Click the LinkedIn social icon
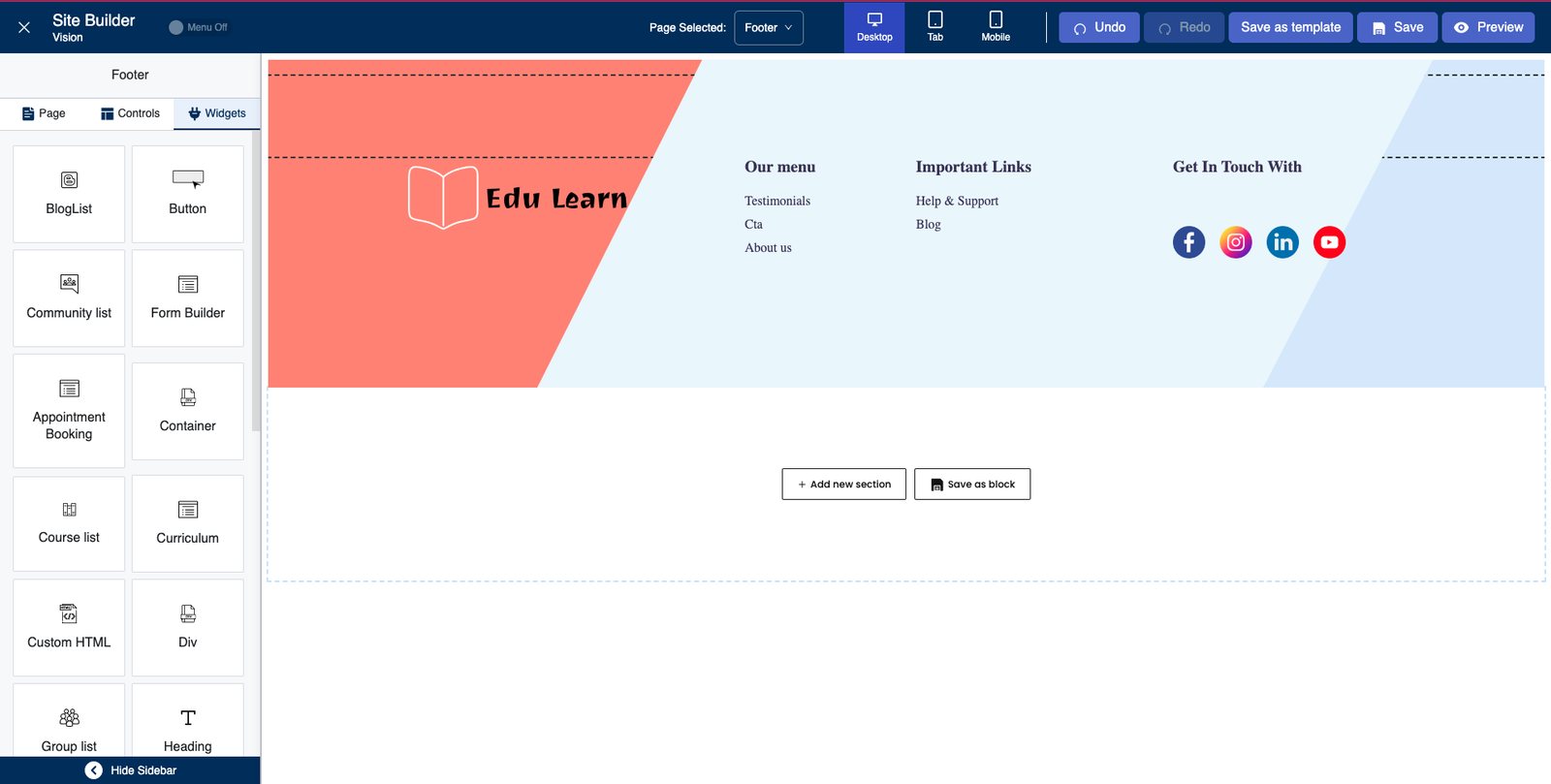The width and height of the screenshot is (1551, 784). pos(1282,242)
